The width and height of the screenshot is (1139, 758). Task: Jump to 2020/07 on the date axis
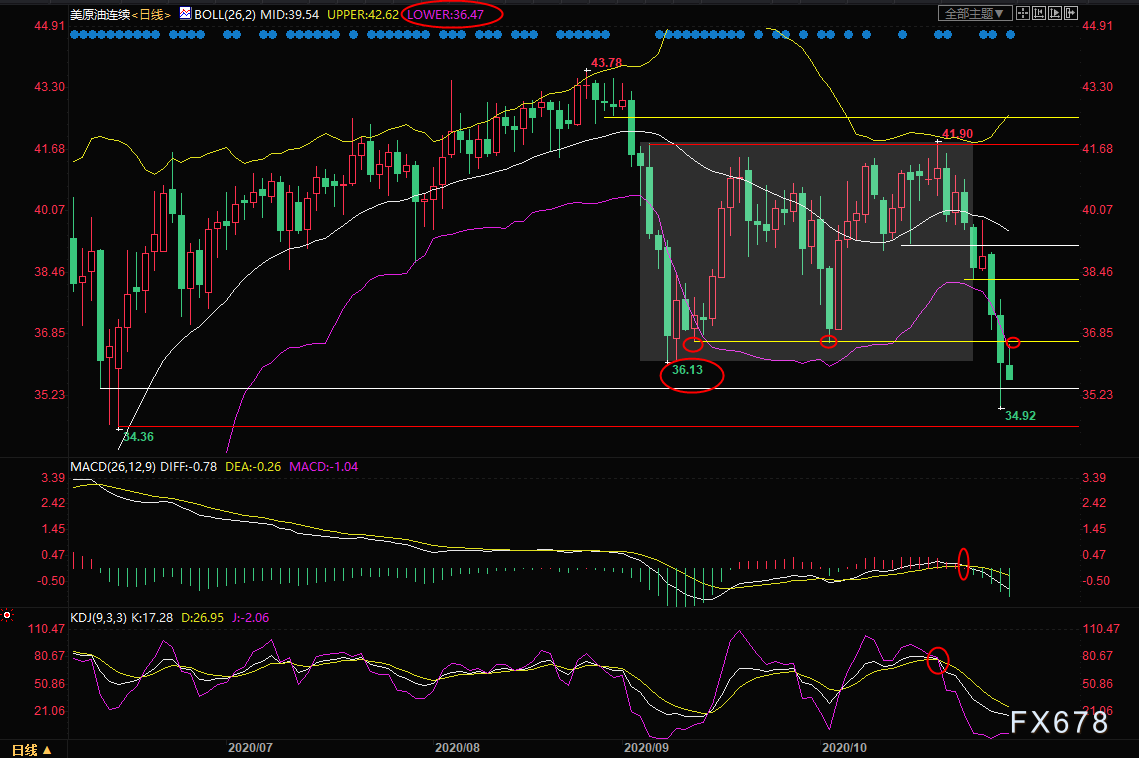click(250, 747)
